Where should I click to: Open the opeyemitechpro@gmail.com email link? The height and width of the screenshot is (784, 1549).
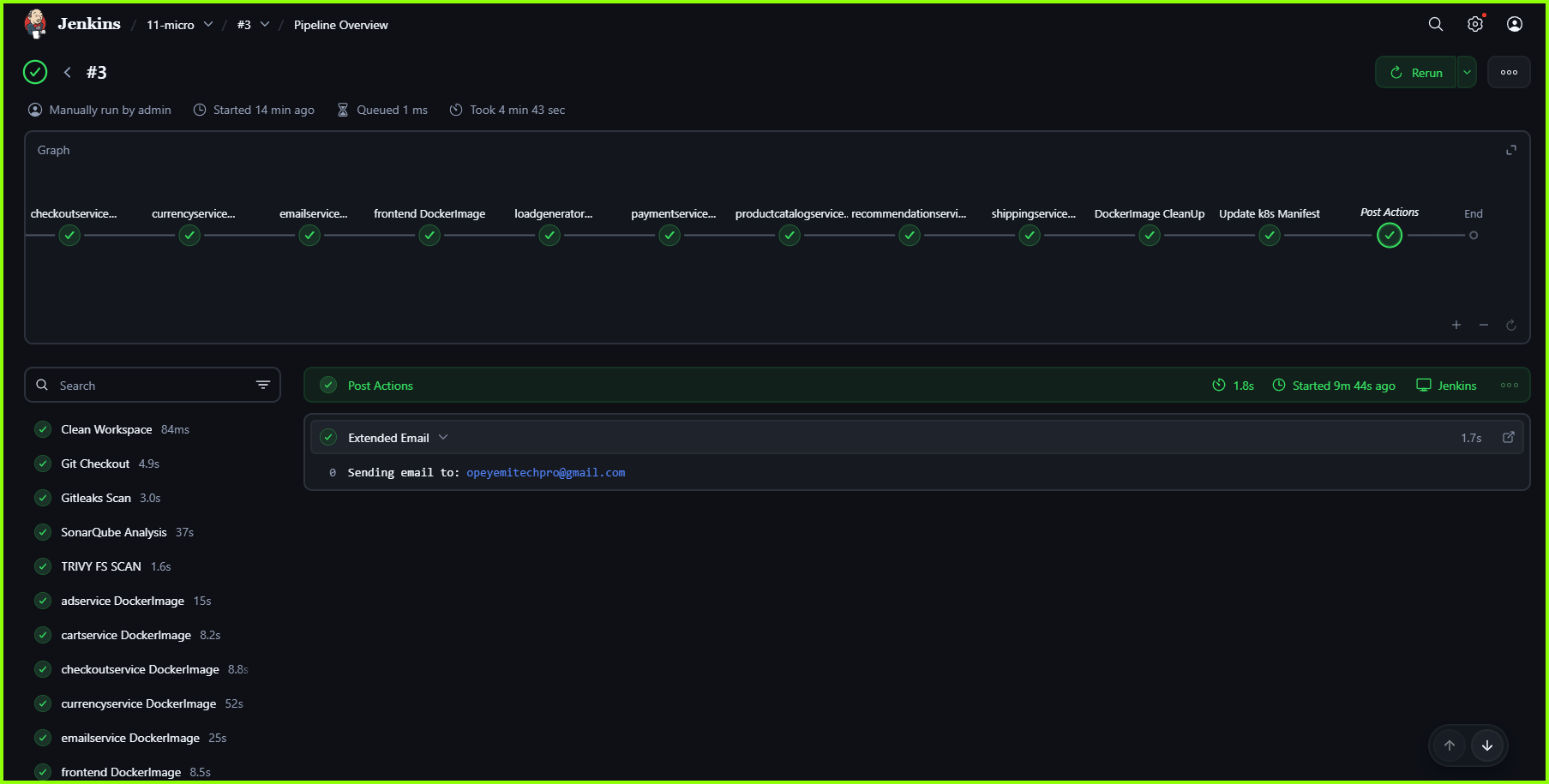pyautogui.click(x=546, y=472)
